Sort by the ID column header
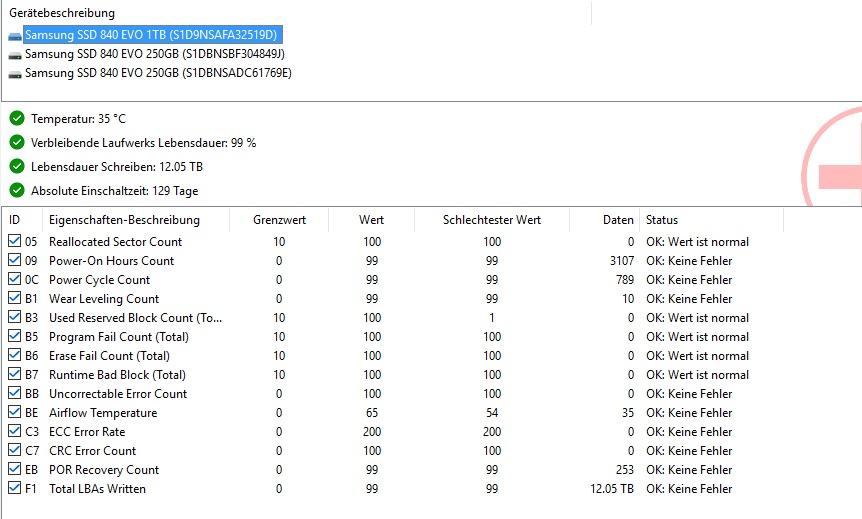 [x=23, y=220]
